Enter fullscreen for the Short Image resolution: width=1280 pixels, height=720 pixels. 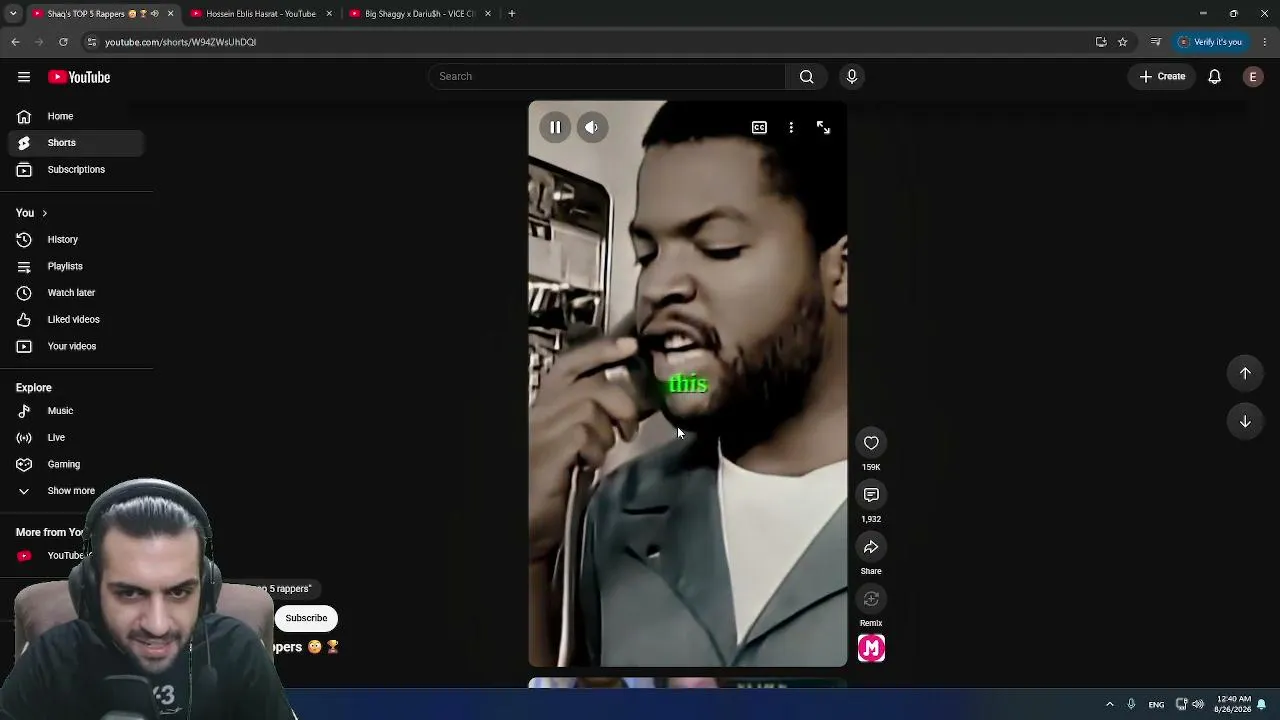823,127
